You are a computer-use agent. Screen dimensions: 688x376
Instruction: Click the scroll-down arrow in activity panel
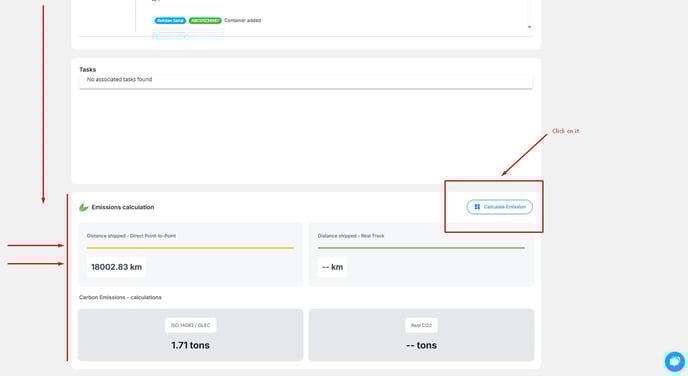point(530,27)
